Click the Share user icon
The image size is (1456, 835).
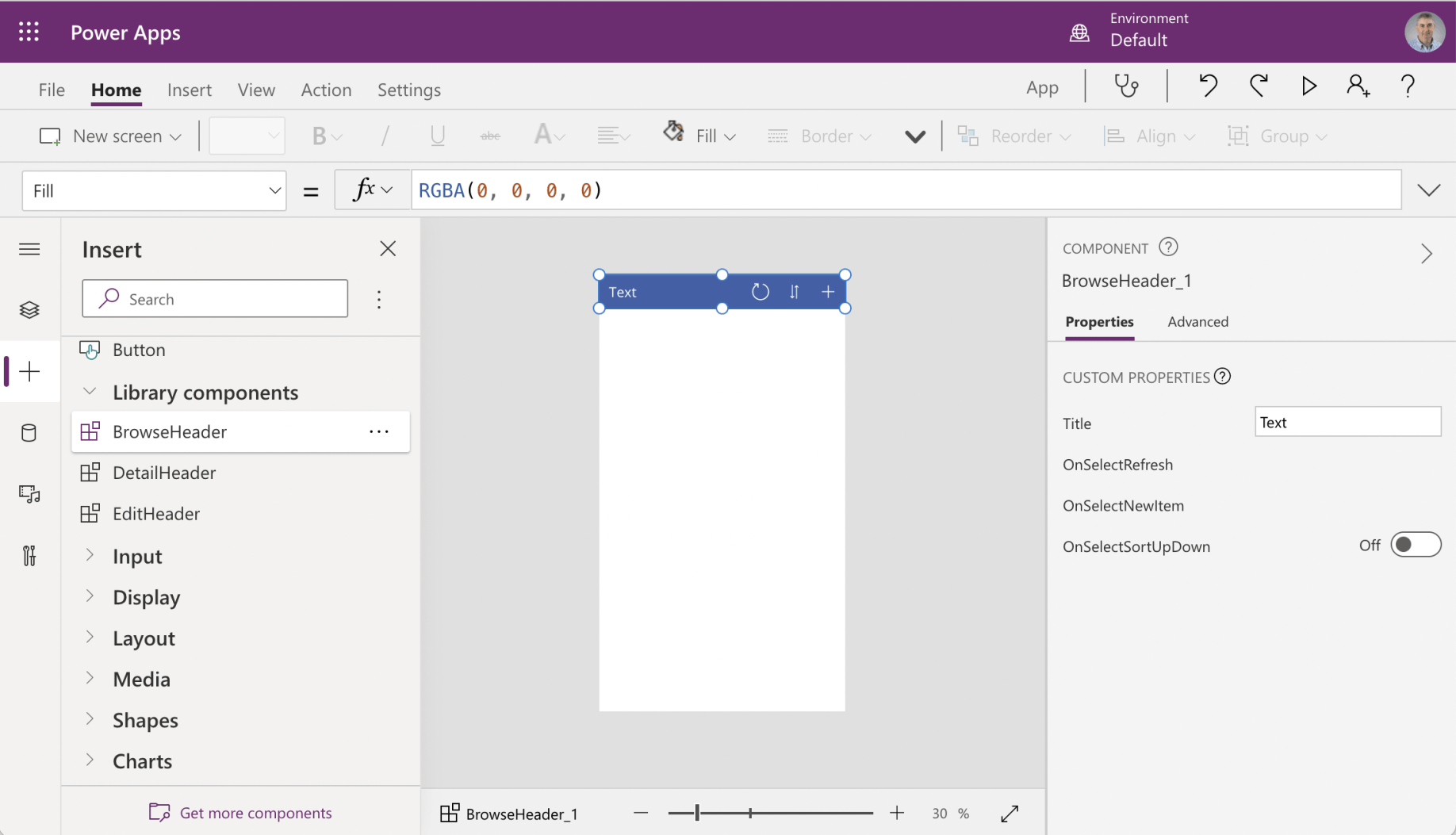tap(1358, 86)
